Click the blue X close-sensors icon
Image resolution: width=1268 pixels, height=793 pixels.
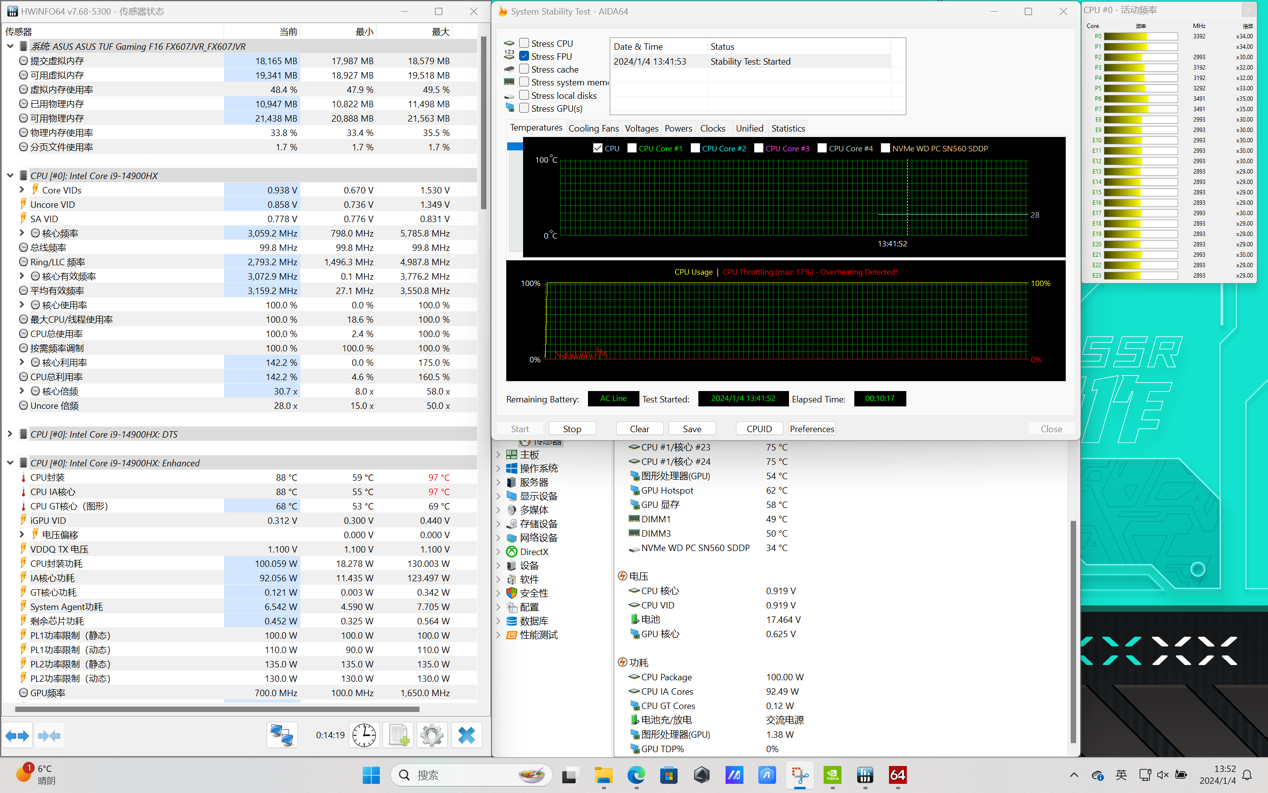(x=466, y=735)
